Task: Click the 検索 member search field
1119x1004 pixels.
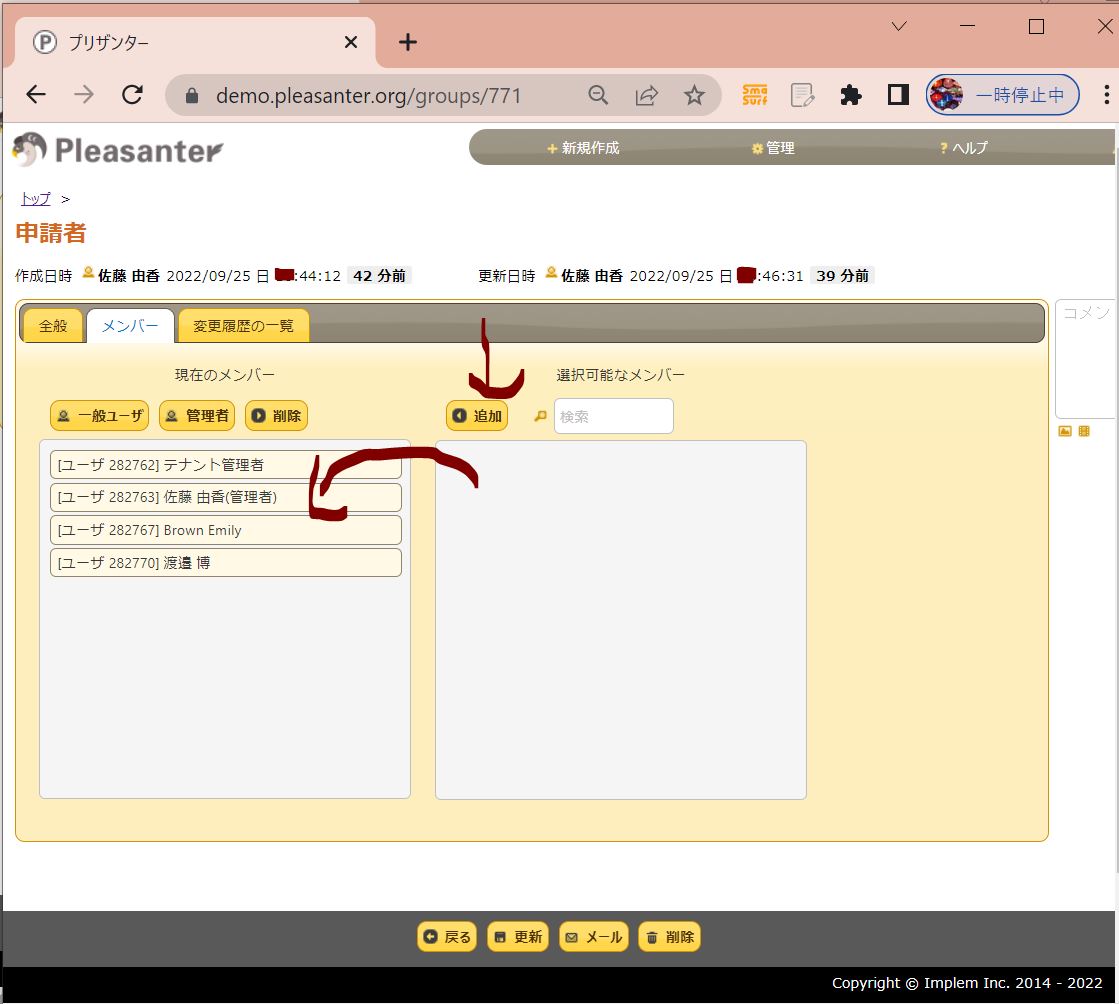Action: (x=613, y=416)
